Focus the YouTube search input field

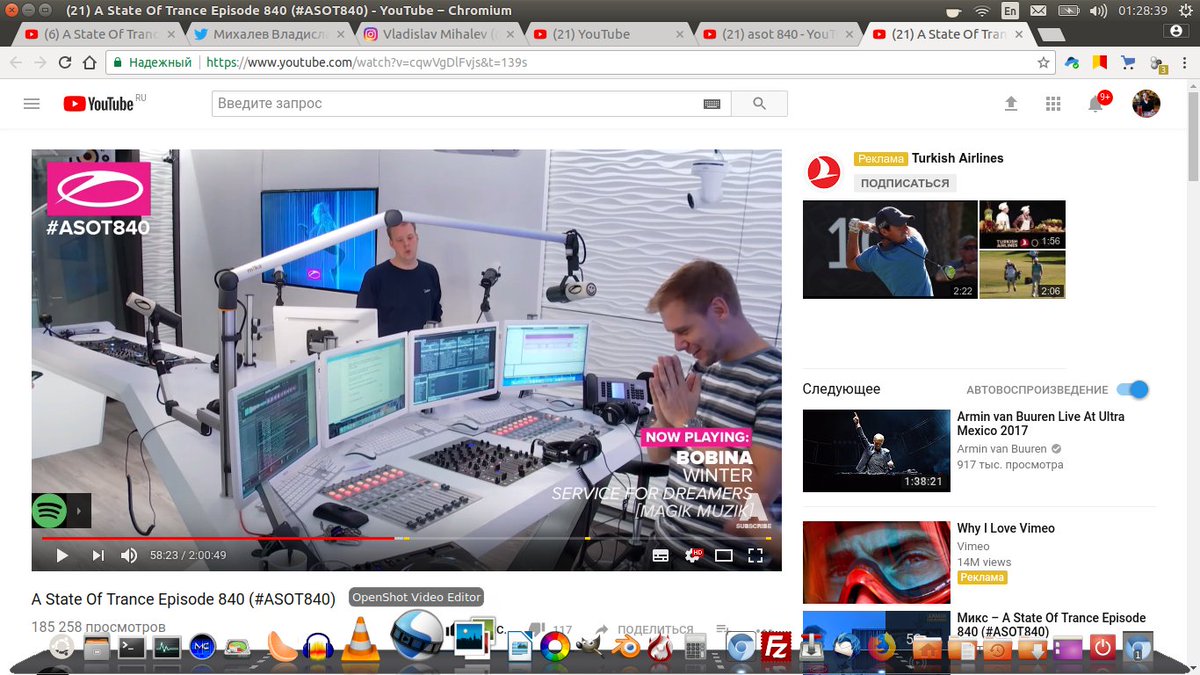click(458, 104)
